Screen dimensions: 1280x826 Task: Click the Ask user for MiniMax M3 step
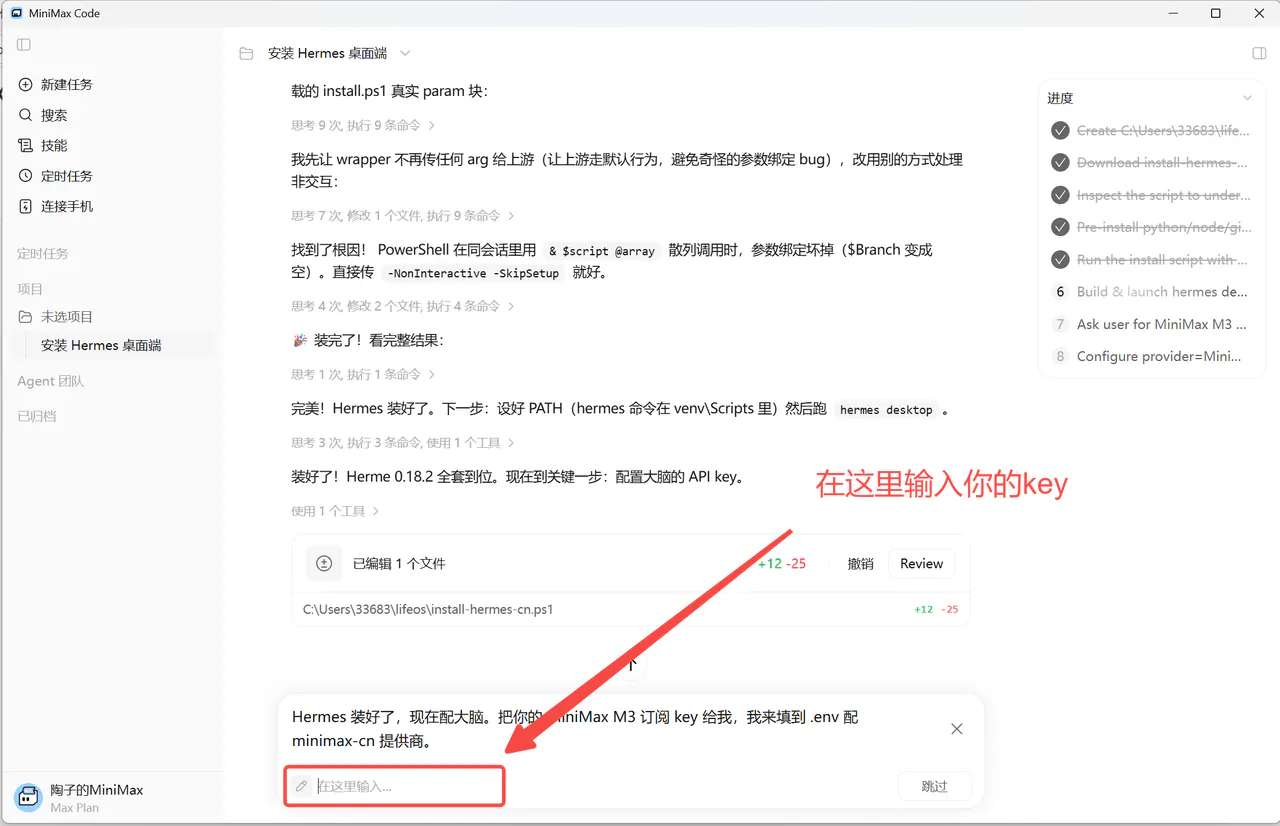1161,324
